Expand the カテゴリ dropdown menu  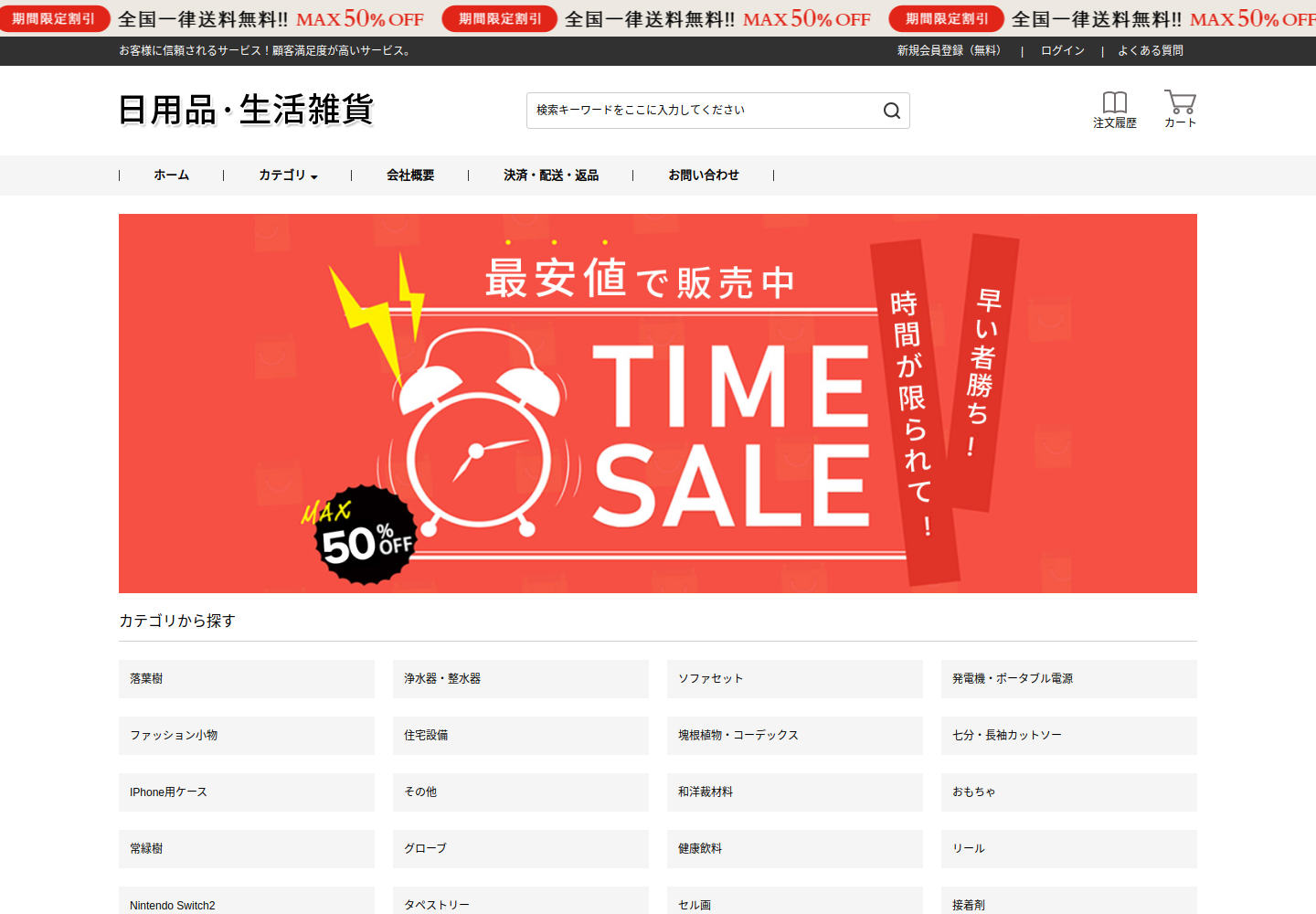pyautogui.click(x=288, y=175)
